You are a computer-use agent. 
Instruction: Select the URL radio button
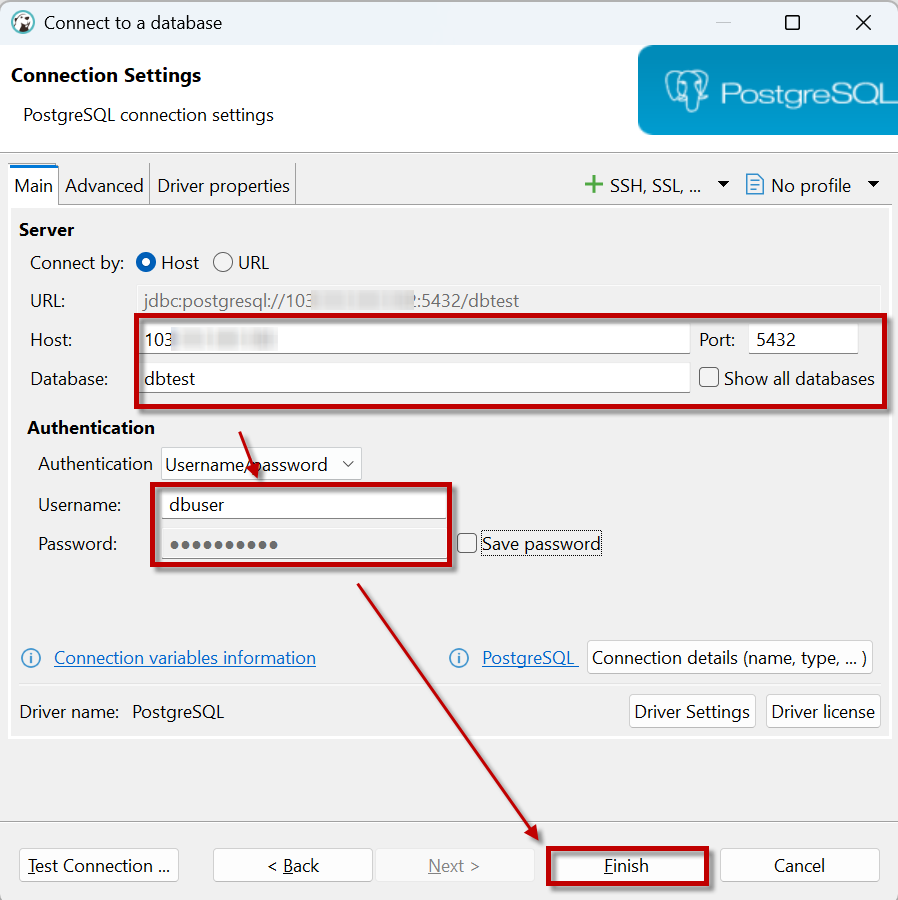(x=223, y=263)
